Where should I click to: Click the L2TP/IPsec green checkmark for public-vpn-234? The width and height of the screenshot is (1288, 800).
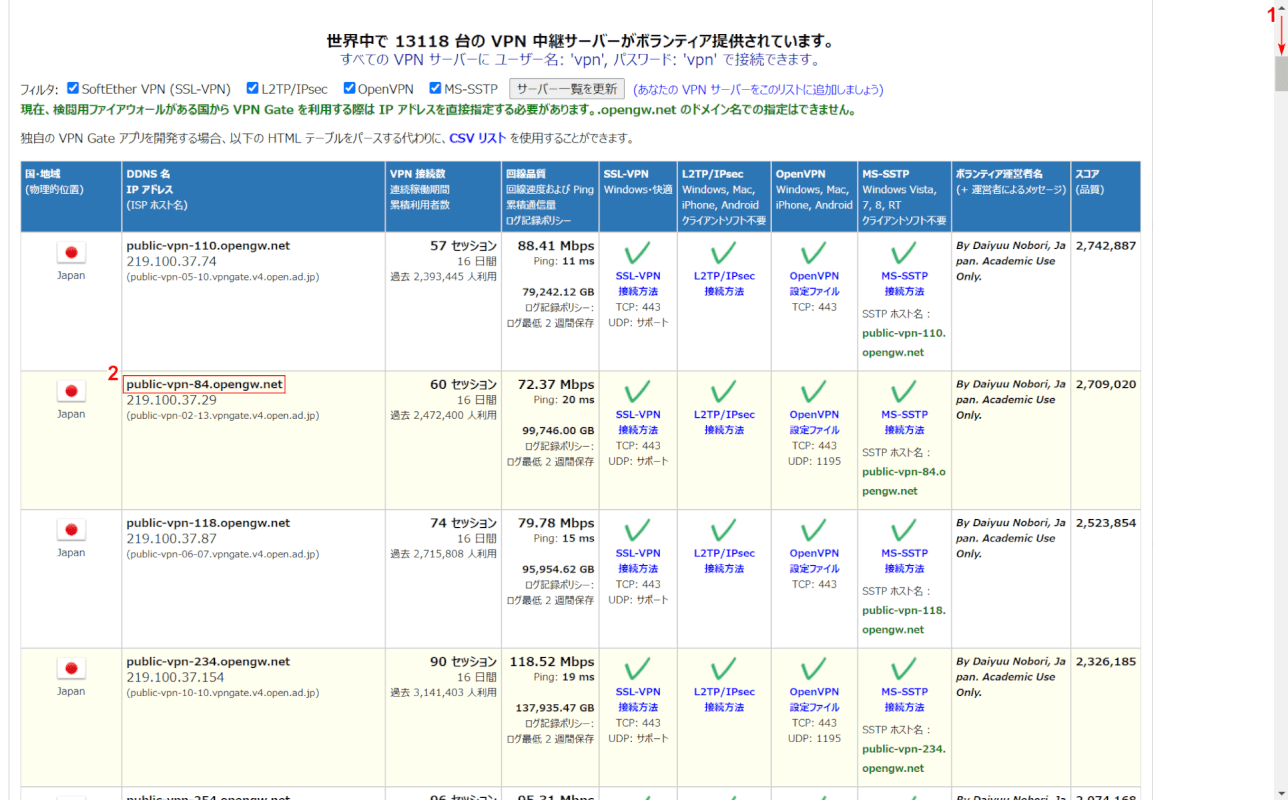tap(724, 670)
